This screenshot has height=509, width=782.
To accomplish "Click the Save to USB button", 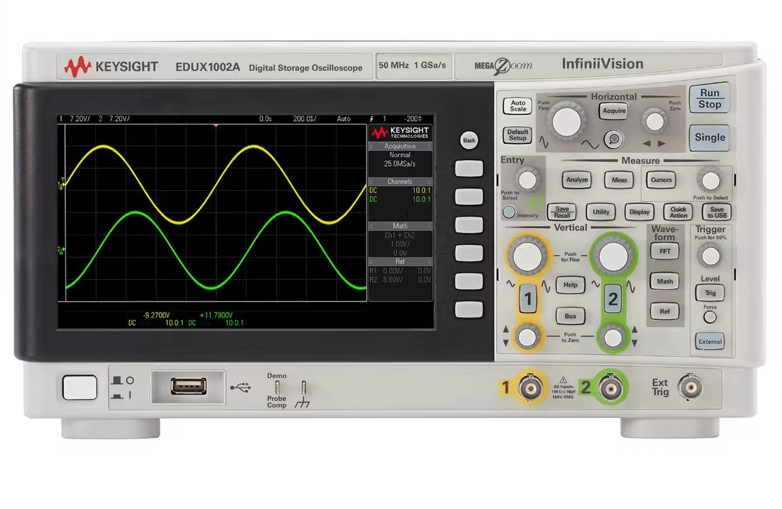I will [x=717, y=212].
